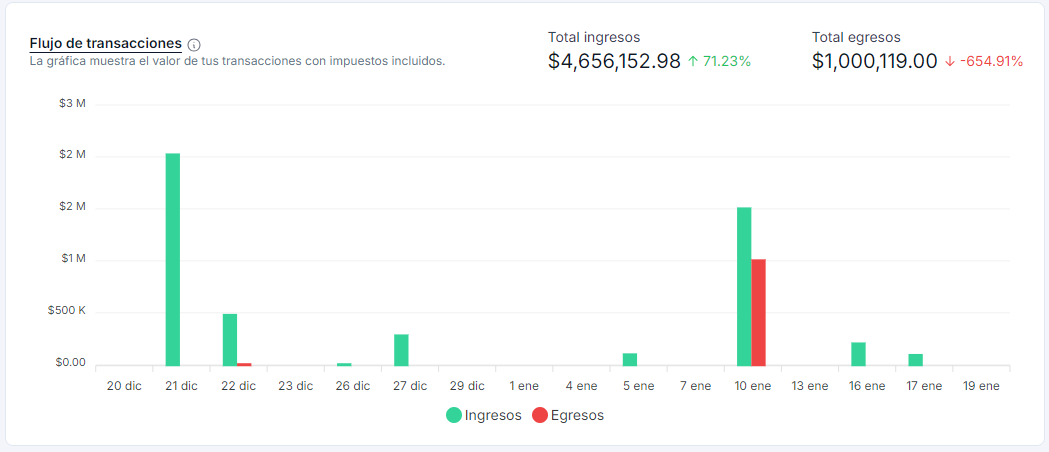The width and height of the screenshot is (1049, 452).
Task: Click the tall green bar for 21 dic
Action: tap(173, 259)
